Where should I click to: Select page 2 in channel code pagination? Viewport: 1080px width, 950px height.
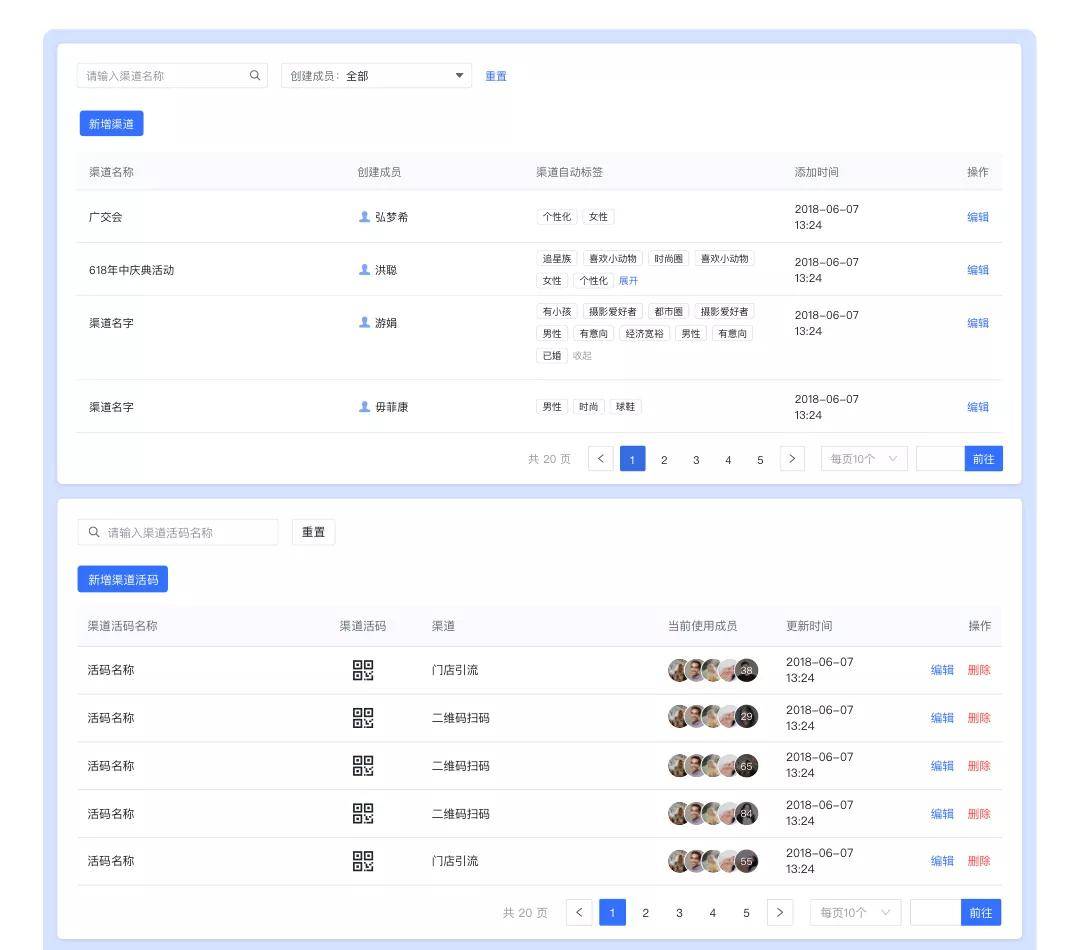(x=645, y=913)
